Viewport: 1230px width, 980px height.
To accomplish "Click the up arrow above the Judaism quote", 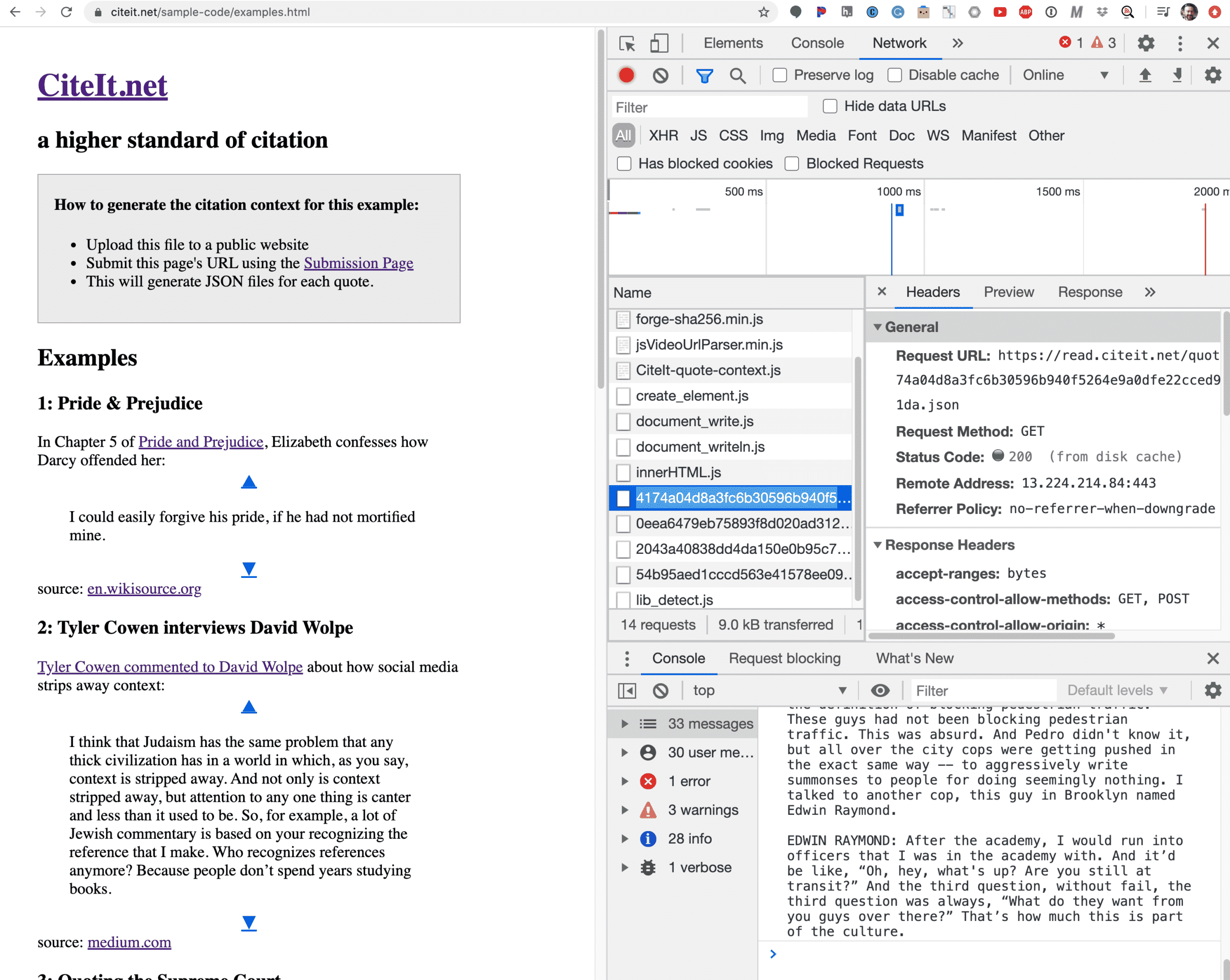I will pyautogui.click(x=249, y=707).
